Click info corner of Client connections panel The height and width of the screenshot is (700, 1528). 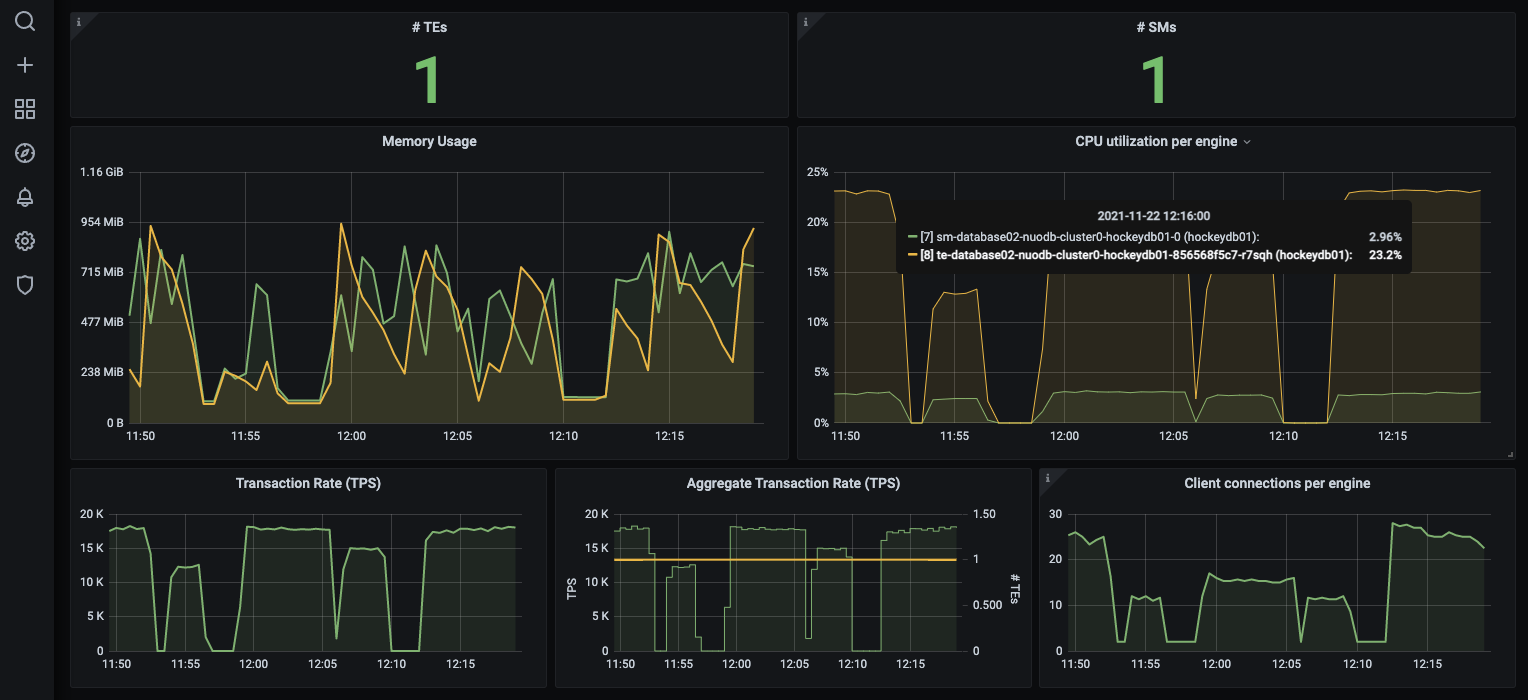(1047, 477)
